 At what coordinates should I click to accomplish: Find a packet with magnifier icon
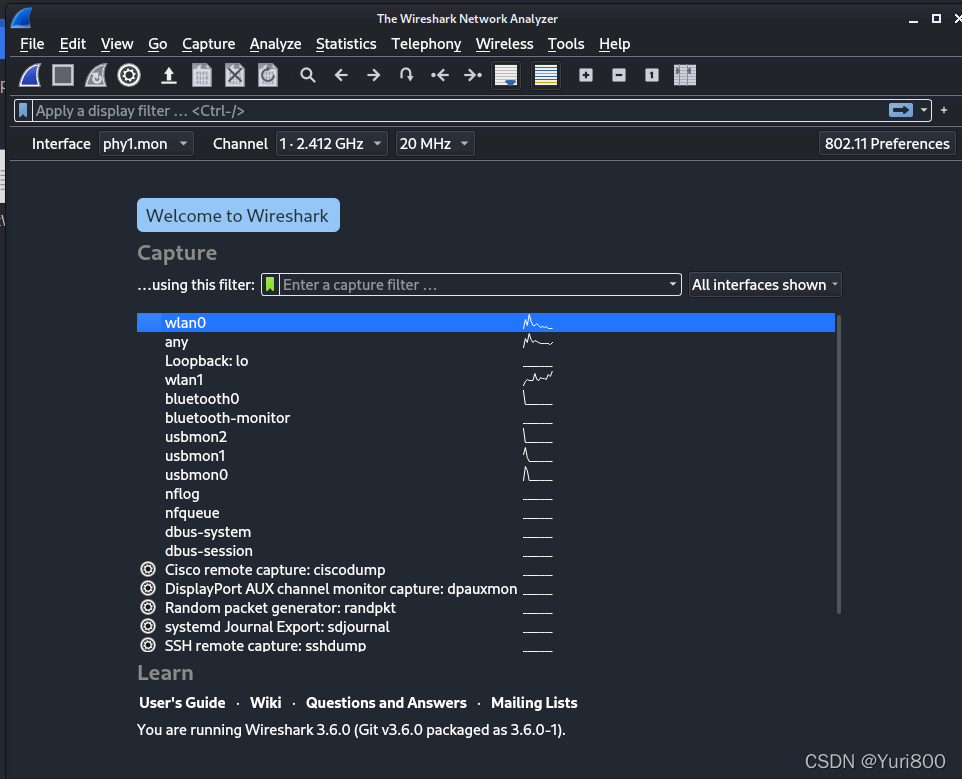pyautogui.click(x=308, y=75)
